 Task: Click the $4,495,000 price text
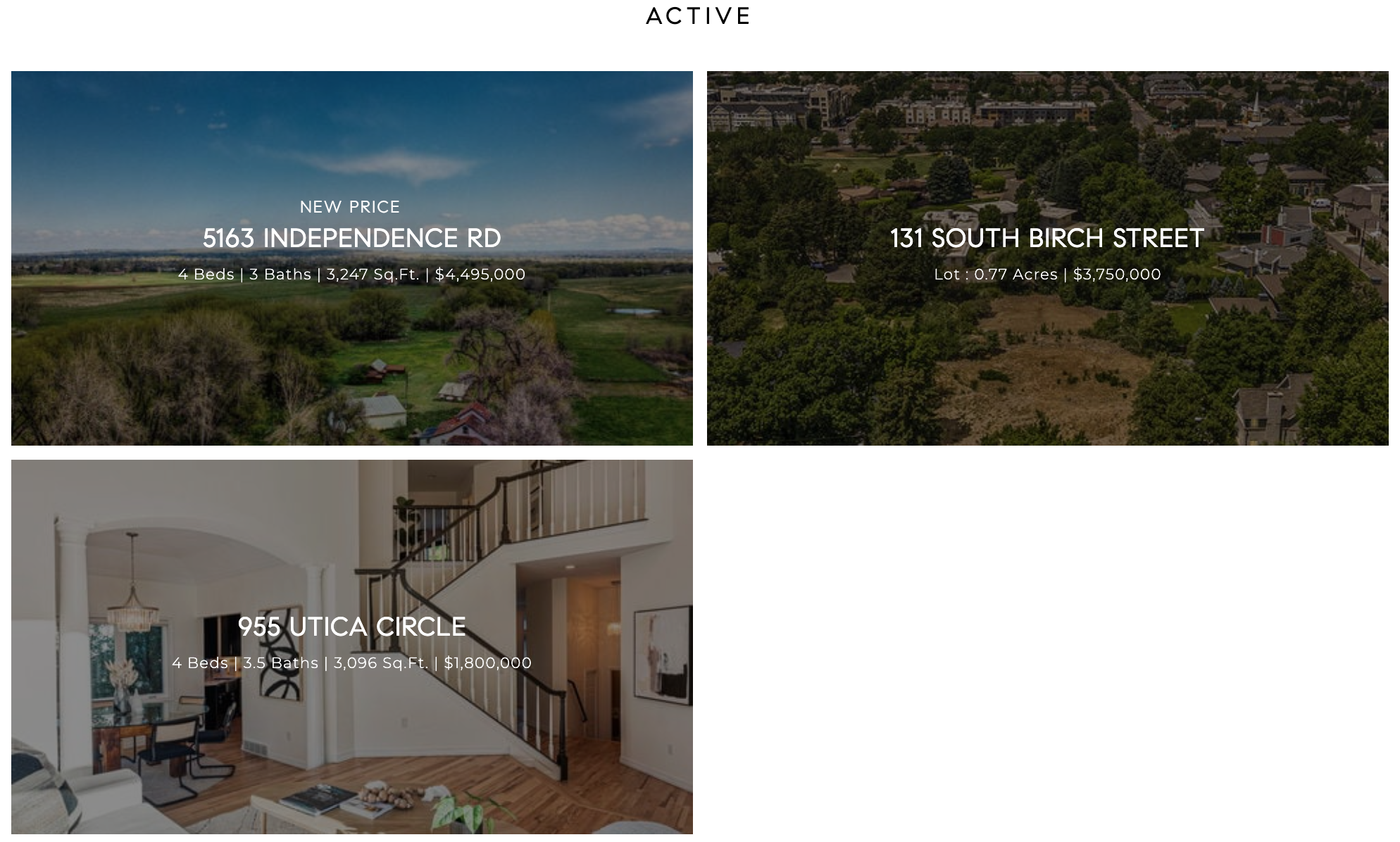click(x=480, y=275)
